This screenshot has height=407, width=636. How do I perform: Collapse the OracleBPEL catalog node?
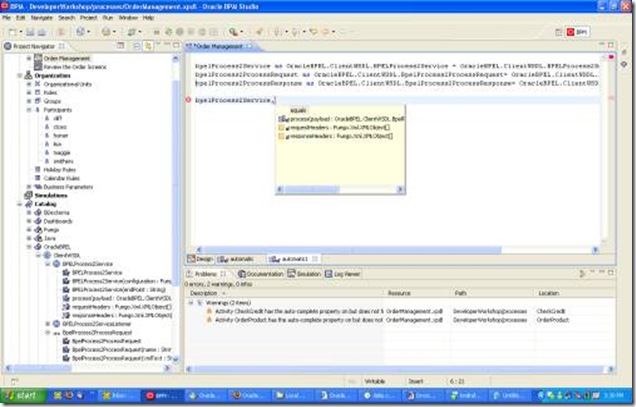pos(29,247)
